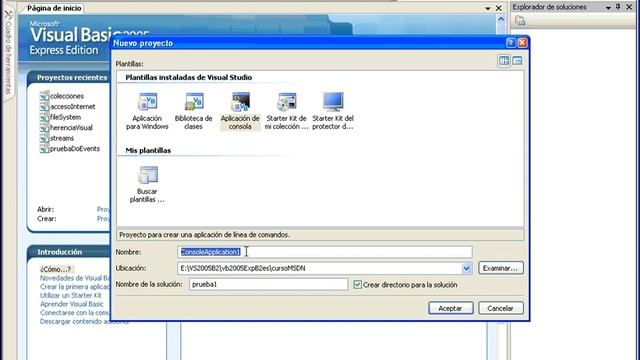Confirm with the Aceptar button
The image size is (640, 360).
[x=451, y=308]
